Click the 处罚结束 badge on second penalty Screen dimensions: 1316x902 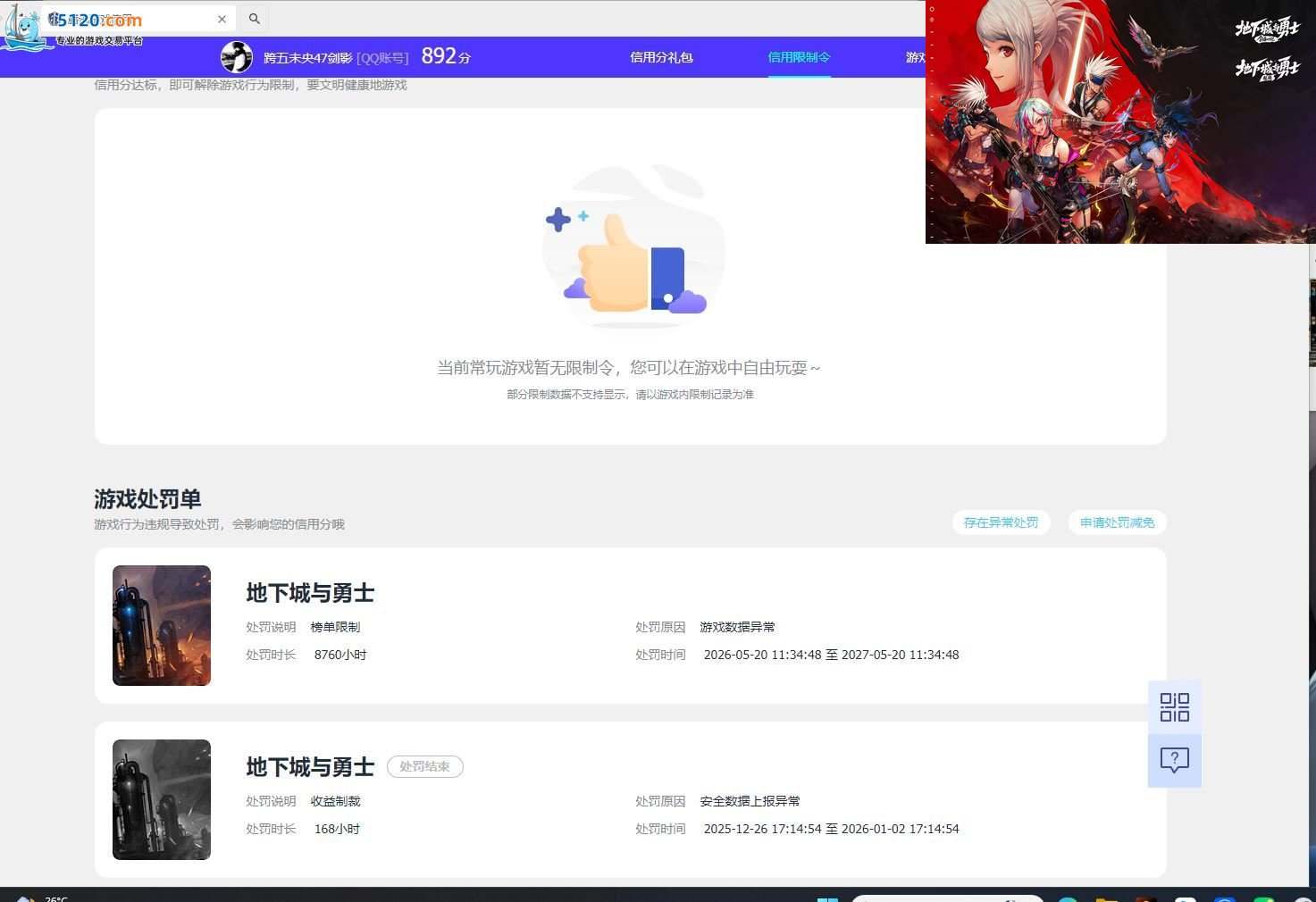(x=425, y=766)
